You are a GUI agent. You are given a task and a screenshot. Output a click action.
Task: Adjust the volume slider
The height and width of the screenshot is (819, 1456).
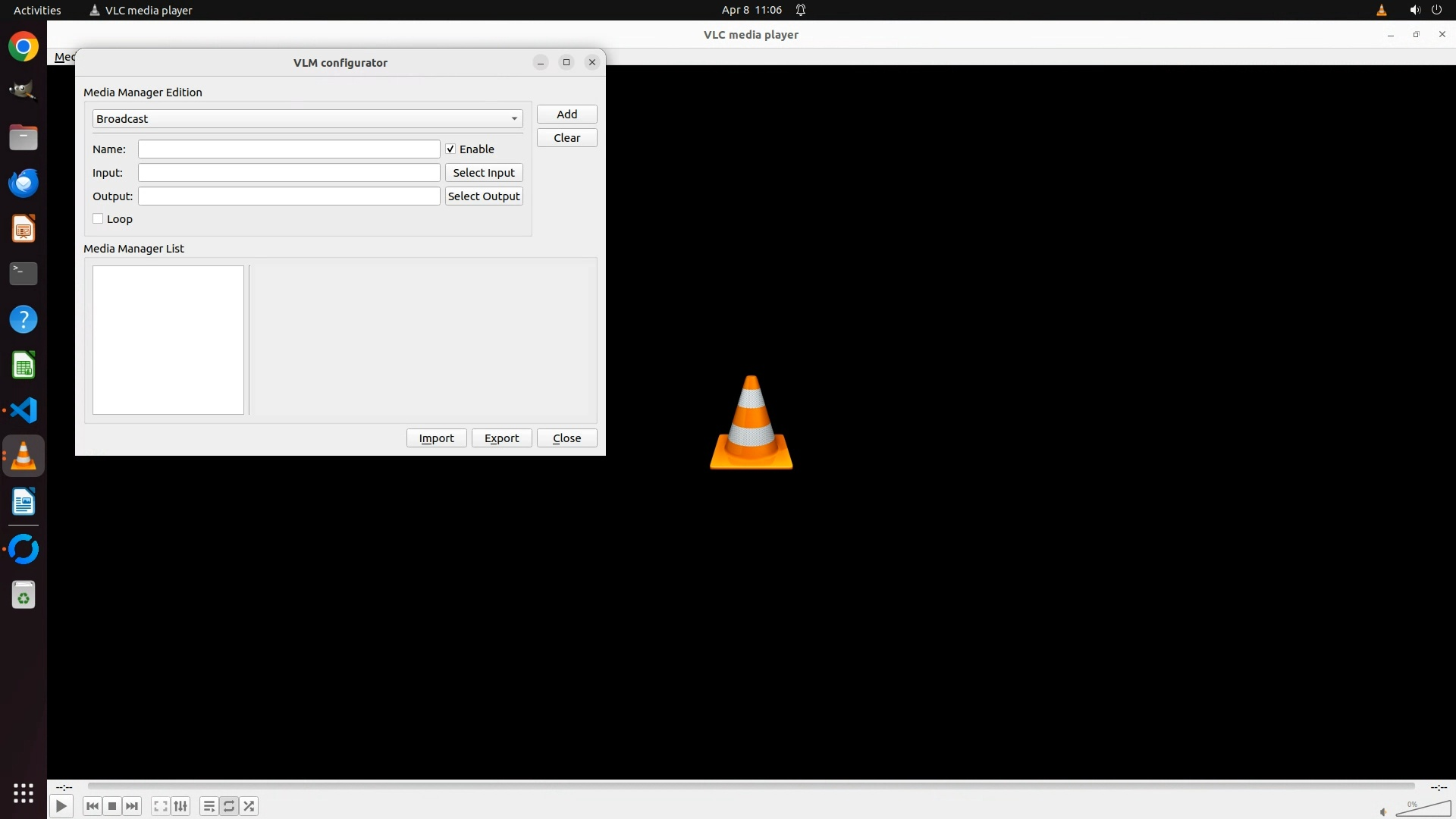1423,809
